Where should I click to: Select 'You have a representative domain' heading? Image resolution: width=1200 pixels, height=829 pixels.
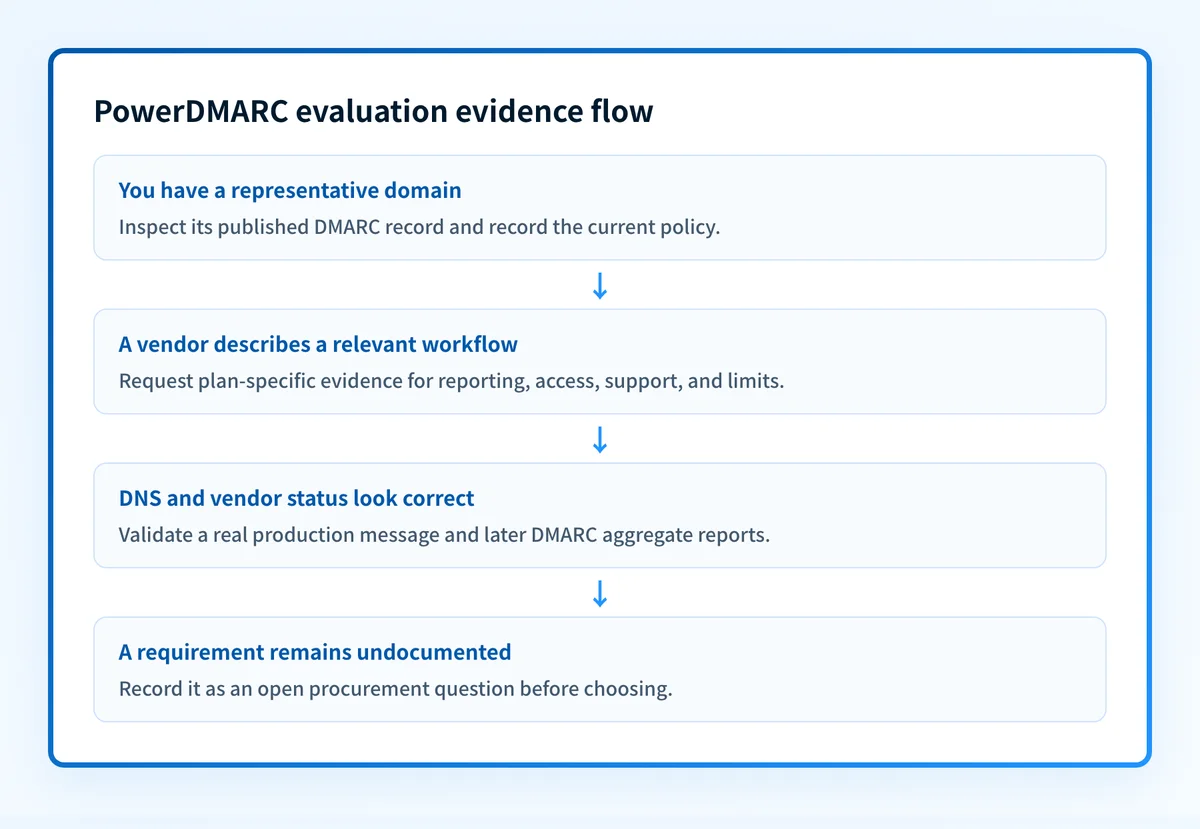pyautogui.click(x=290, y=190)
